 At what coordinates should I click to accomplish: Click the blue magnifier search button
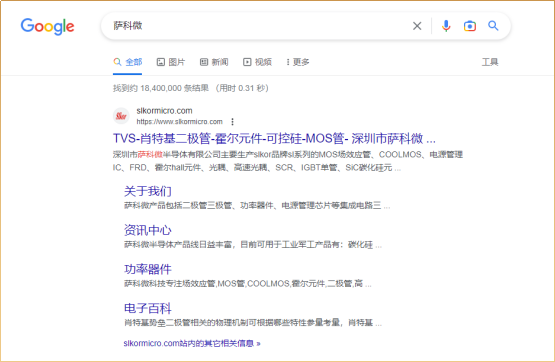click(x=493, y=26)
